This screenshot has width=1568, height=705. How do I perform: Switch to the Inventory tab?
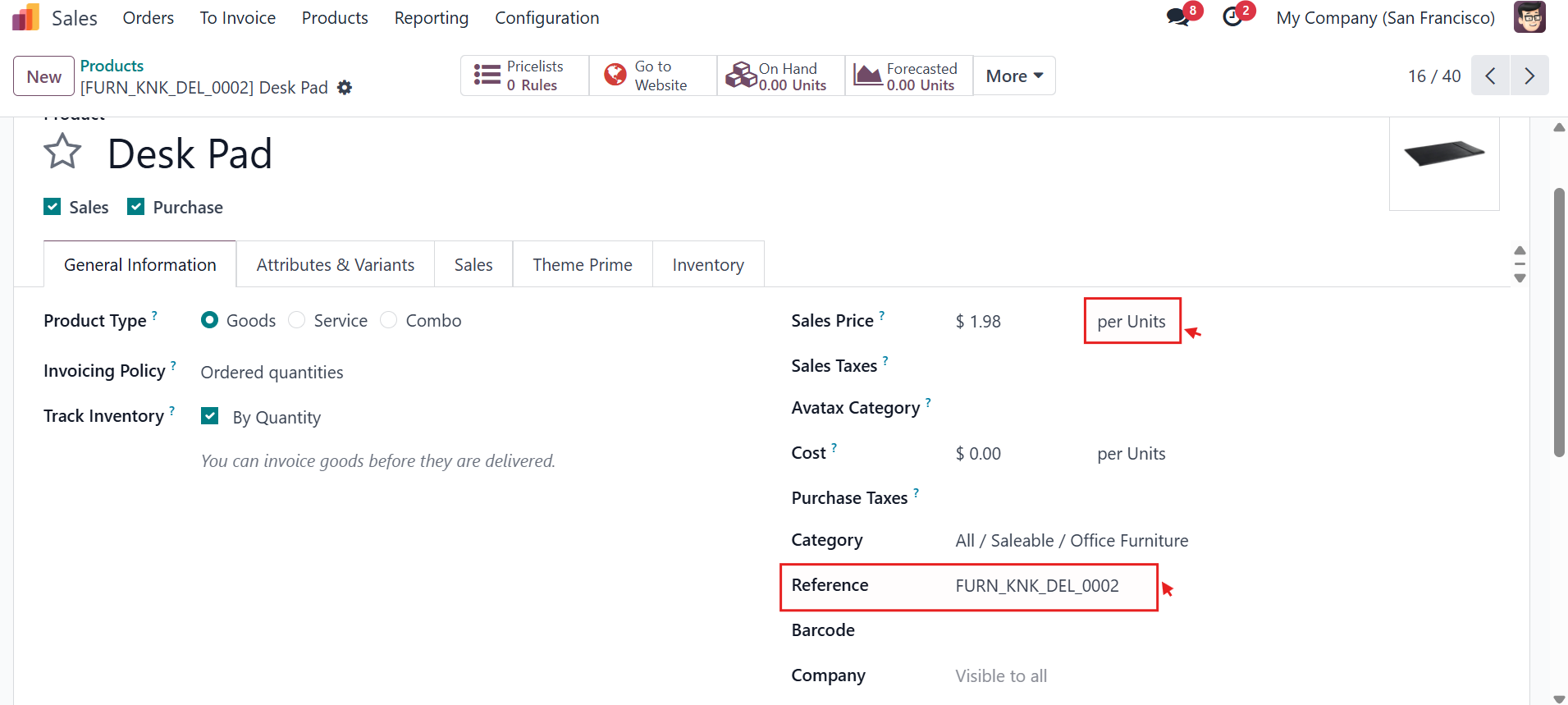click(x=708, y=264)
